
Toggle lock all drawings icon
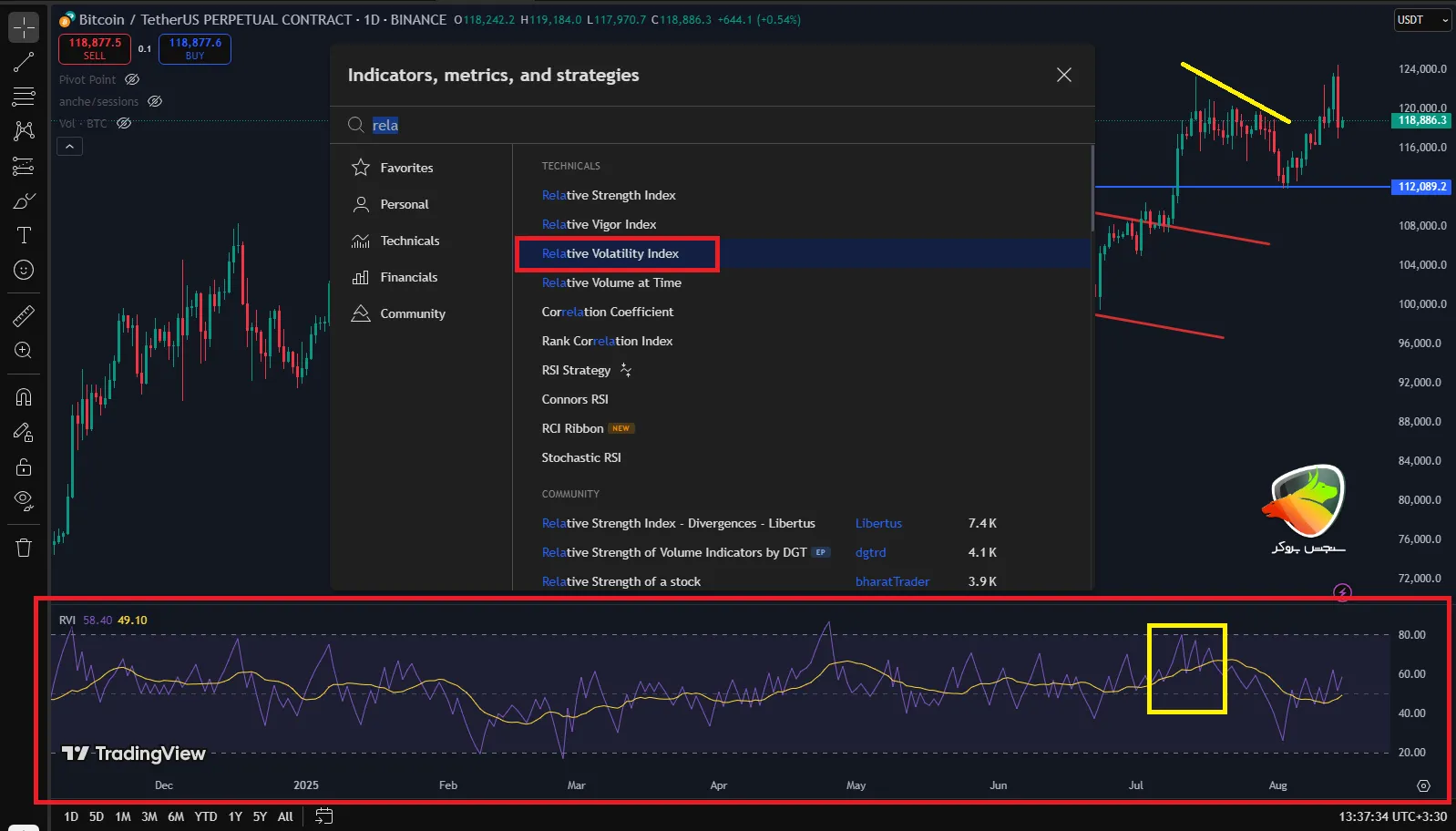pyautogui.click(x=24, y=467)
